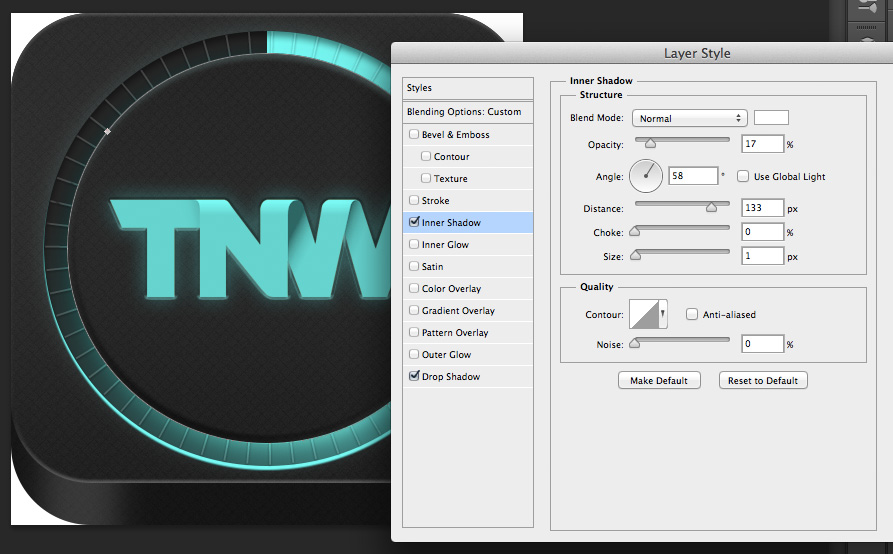Tick the Color Overlay checkbox
The width and height of the screenshot is (893, 554).
tap(414, 288)
